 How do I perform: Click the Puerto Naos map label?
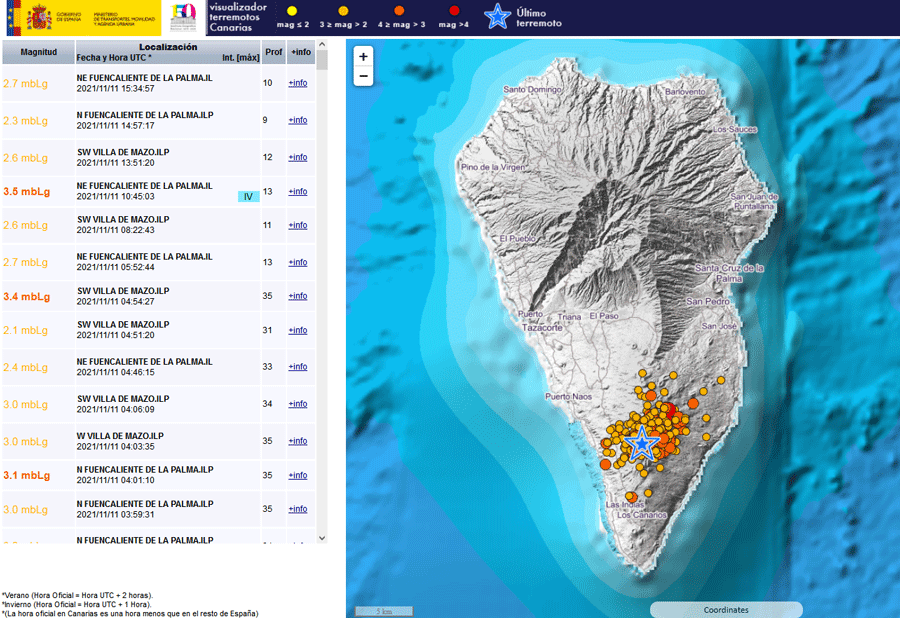568,397
